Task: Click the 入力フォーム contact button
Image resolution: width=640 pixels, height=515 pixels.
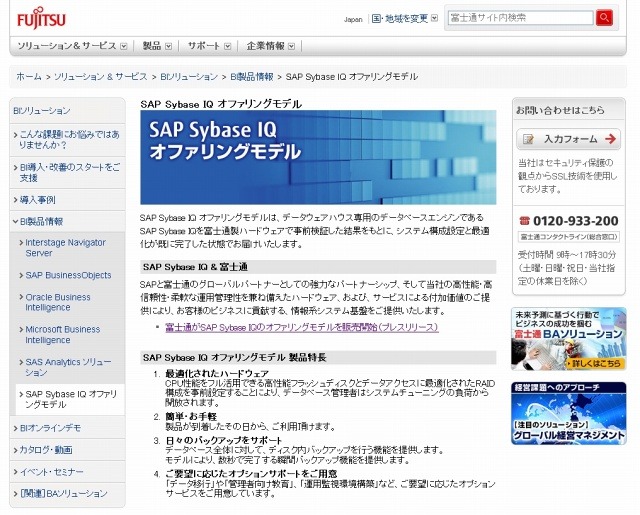Action: point(569,139)
